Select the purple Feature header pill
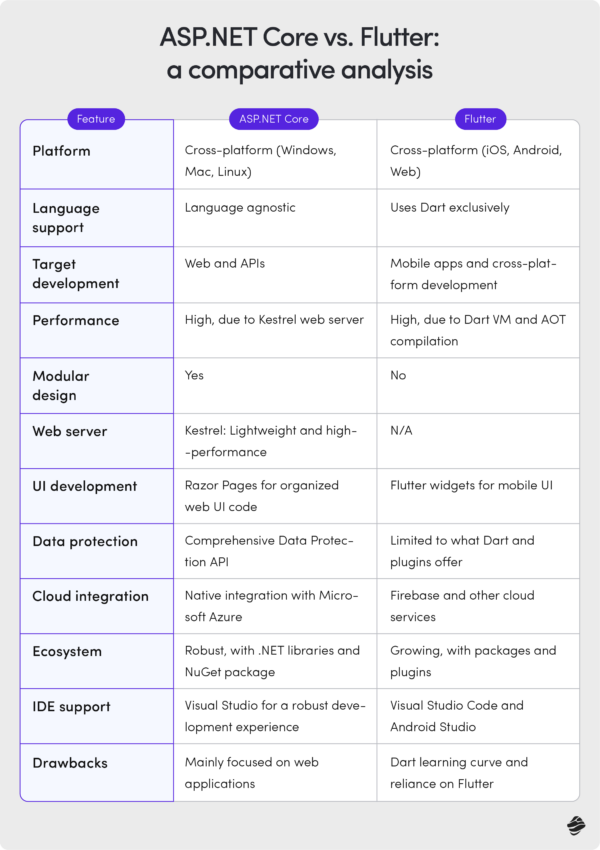This screenshot has width=600, height=850. 96,119
